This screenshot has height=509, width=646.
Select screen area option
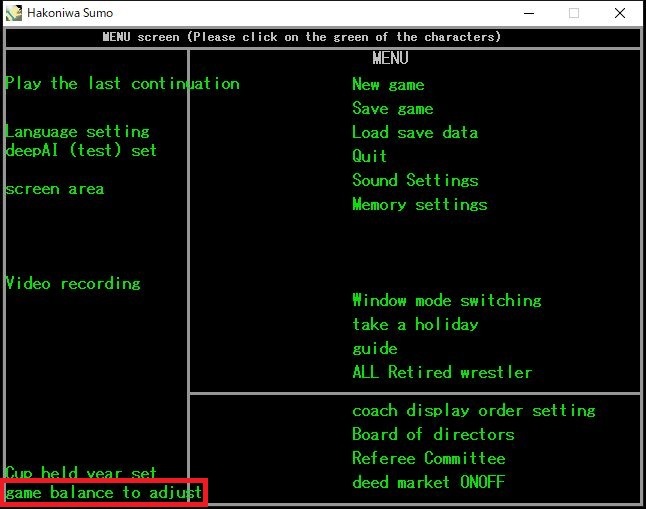54,189
